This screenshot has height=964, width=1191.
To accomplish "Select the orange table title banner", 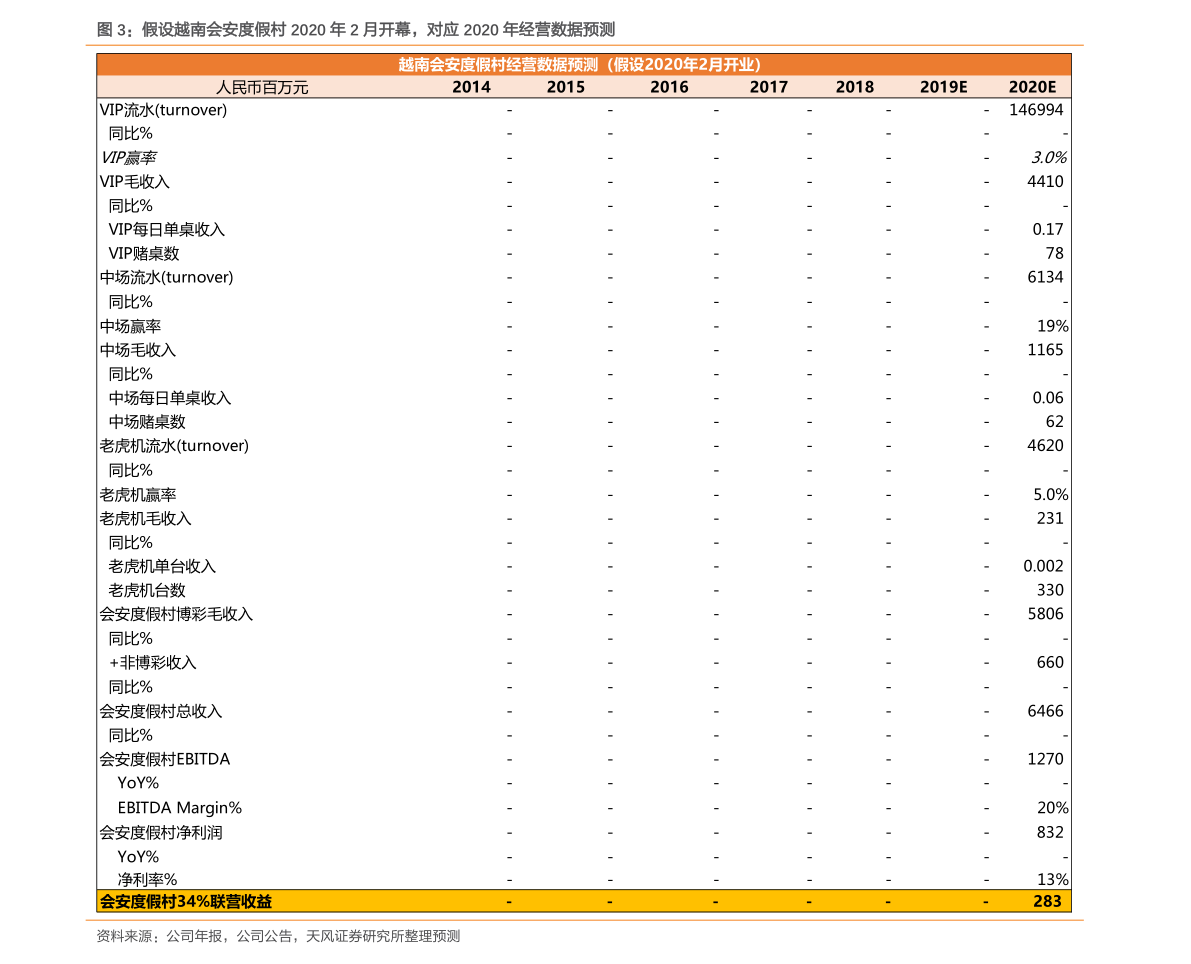I will pos(583,65).
